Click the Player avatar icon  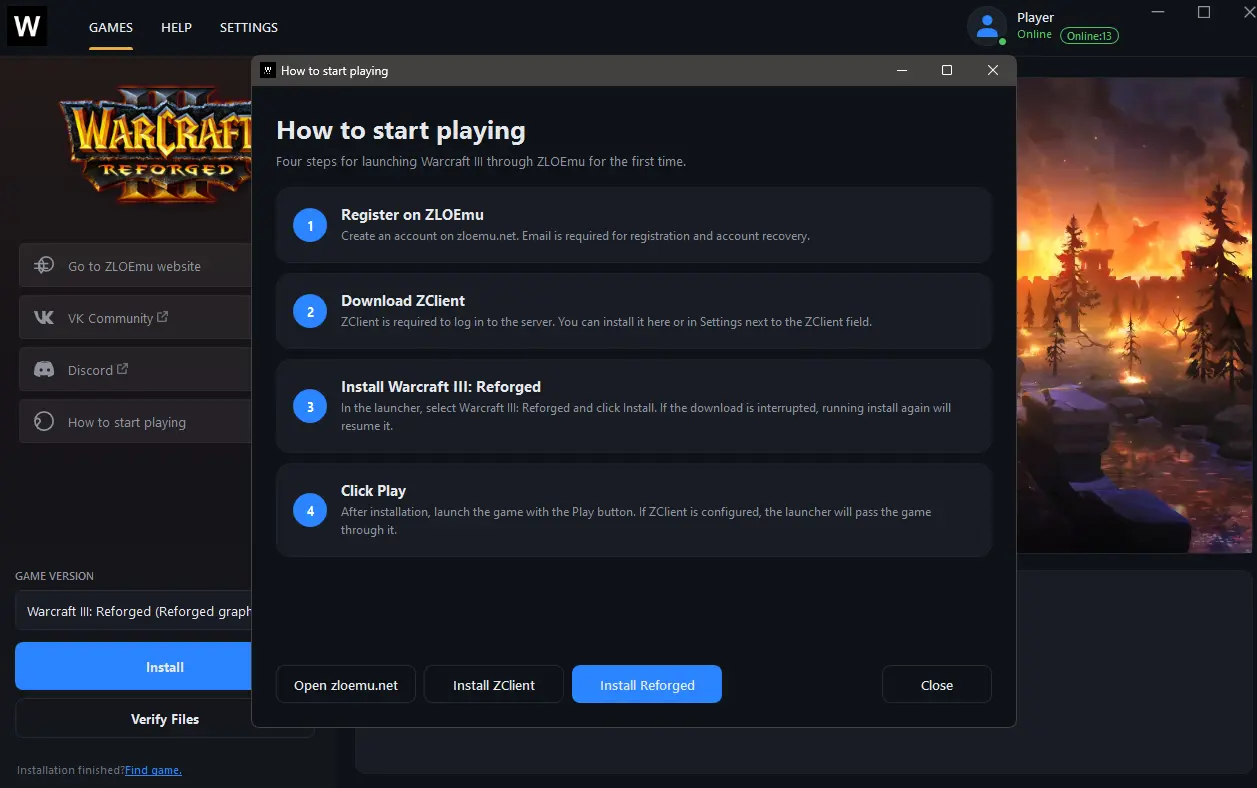(x=987, y=27)
